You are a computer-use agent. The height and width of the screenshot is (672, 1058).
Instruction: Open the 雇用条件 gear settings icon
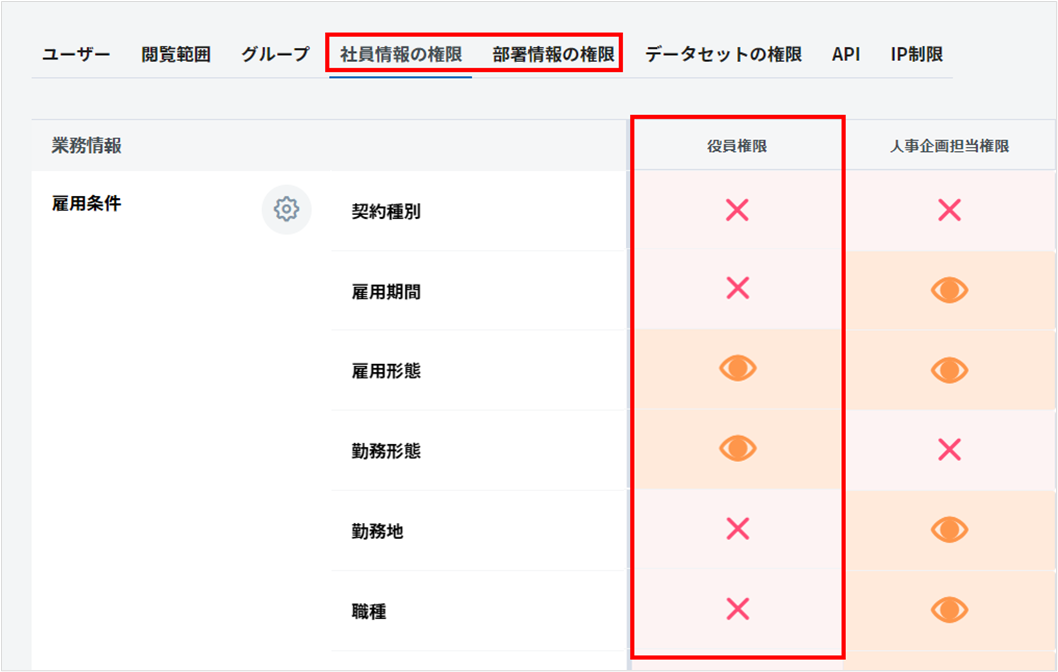coord(287,210)
